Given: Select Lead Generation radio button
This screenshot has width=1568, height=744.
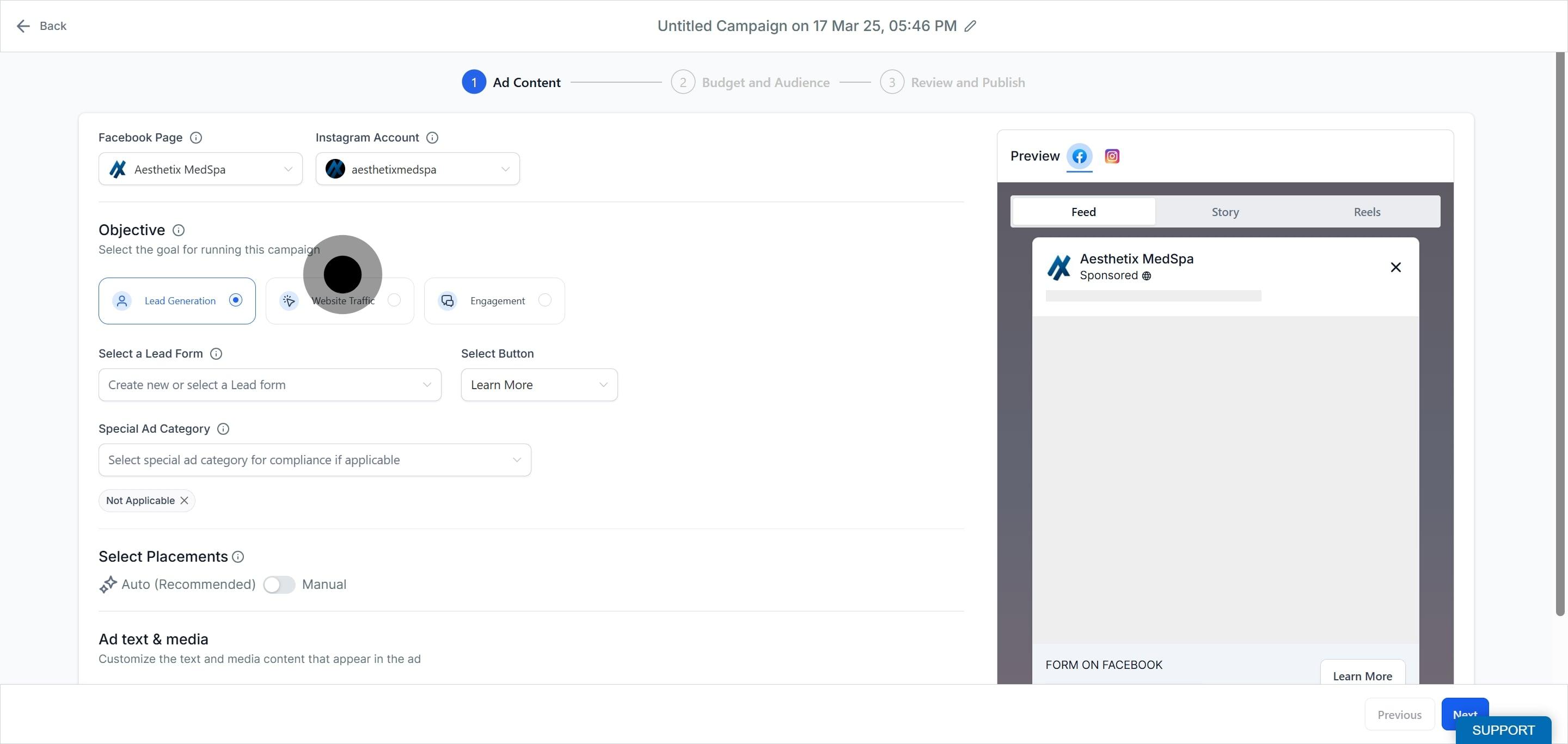Looking at the screenshot, I should click(236, 299).
